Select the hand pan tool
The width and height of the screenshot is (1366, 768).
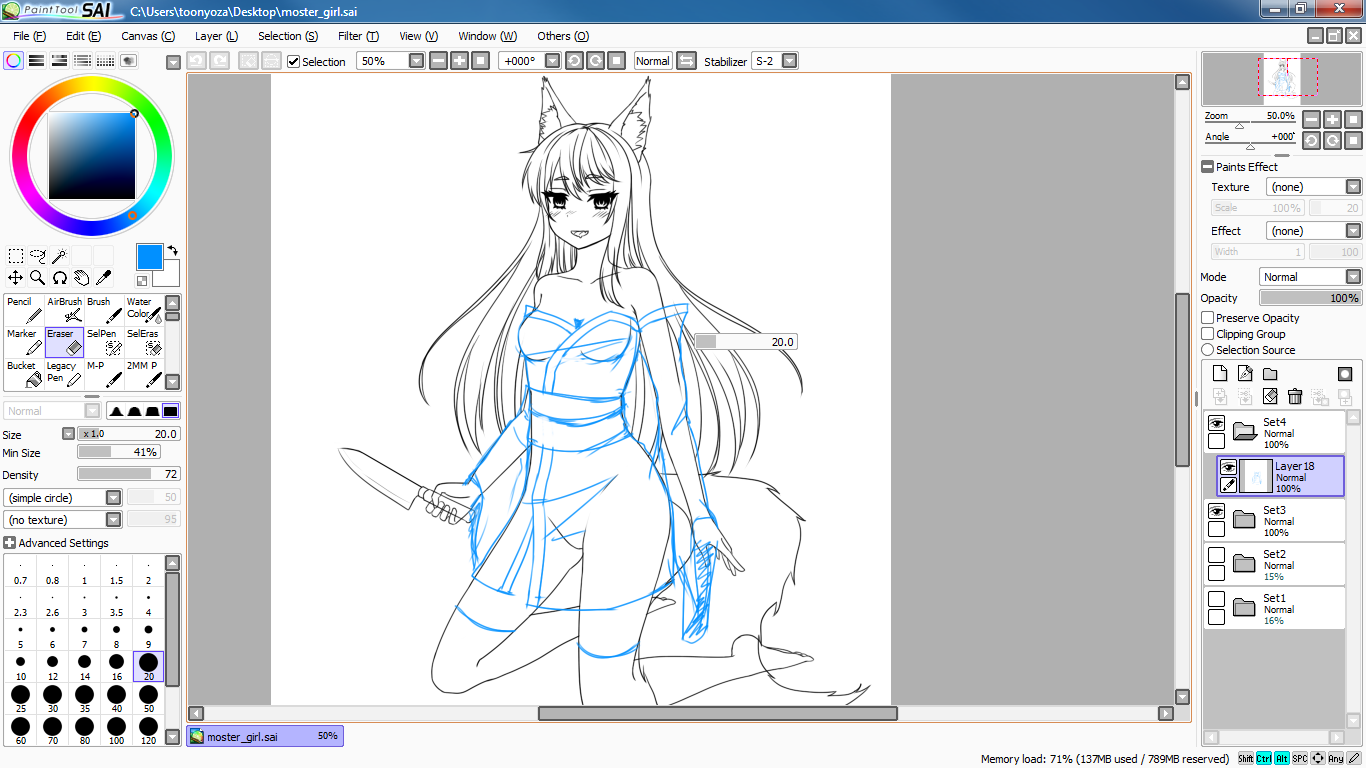(x=82, y=278)
